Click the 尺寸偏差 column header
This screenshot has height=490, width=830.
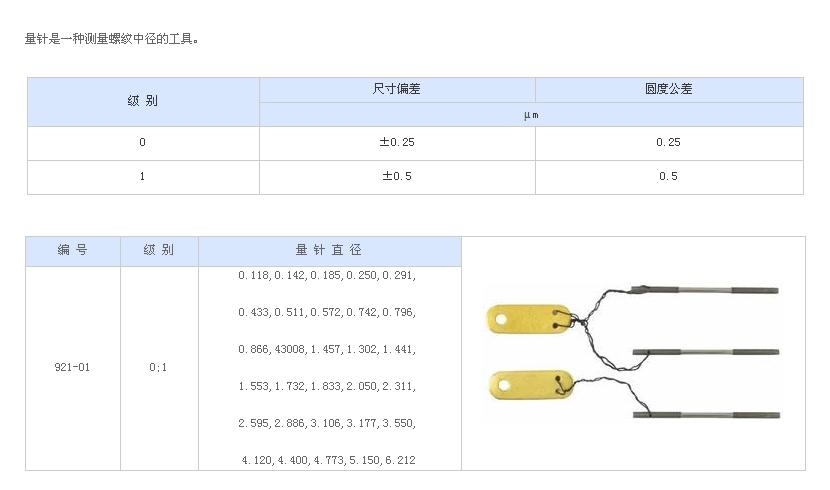[397, 89]
